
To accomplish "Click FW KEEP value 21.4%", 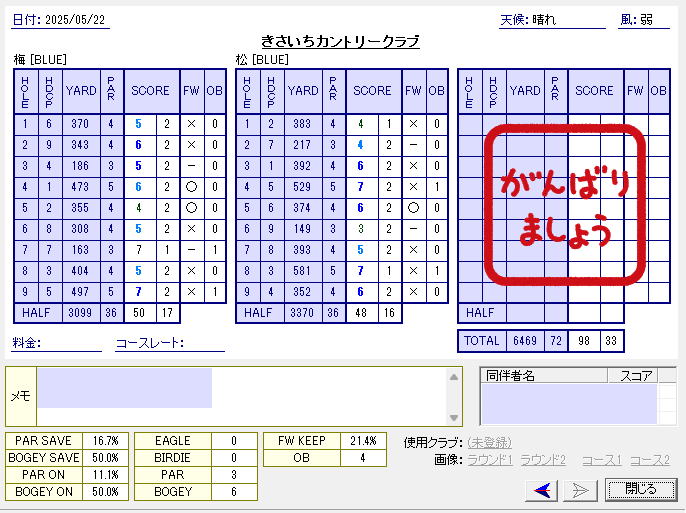I will pos(363,441).
